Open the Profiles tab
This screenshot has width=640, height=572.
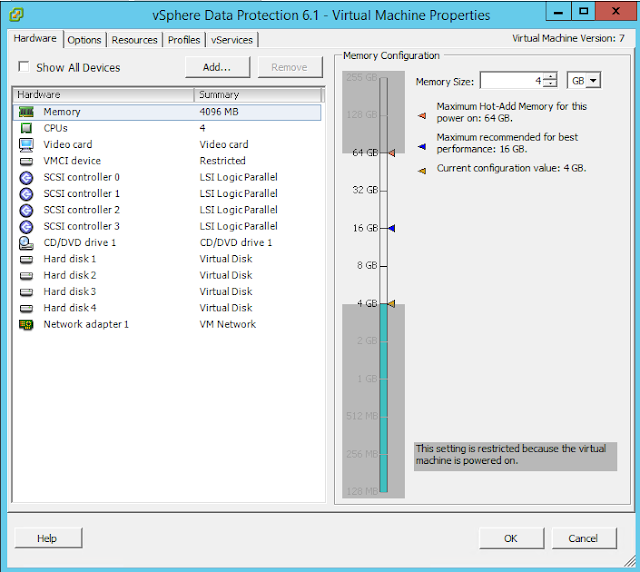184,40
